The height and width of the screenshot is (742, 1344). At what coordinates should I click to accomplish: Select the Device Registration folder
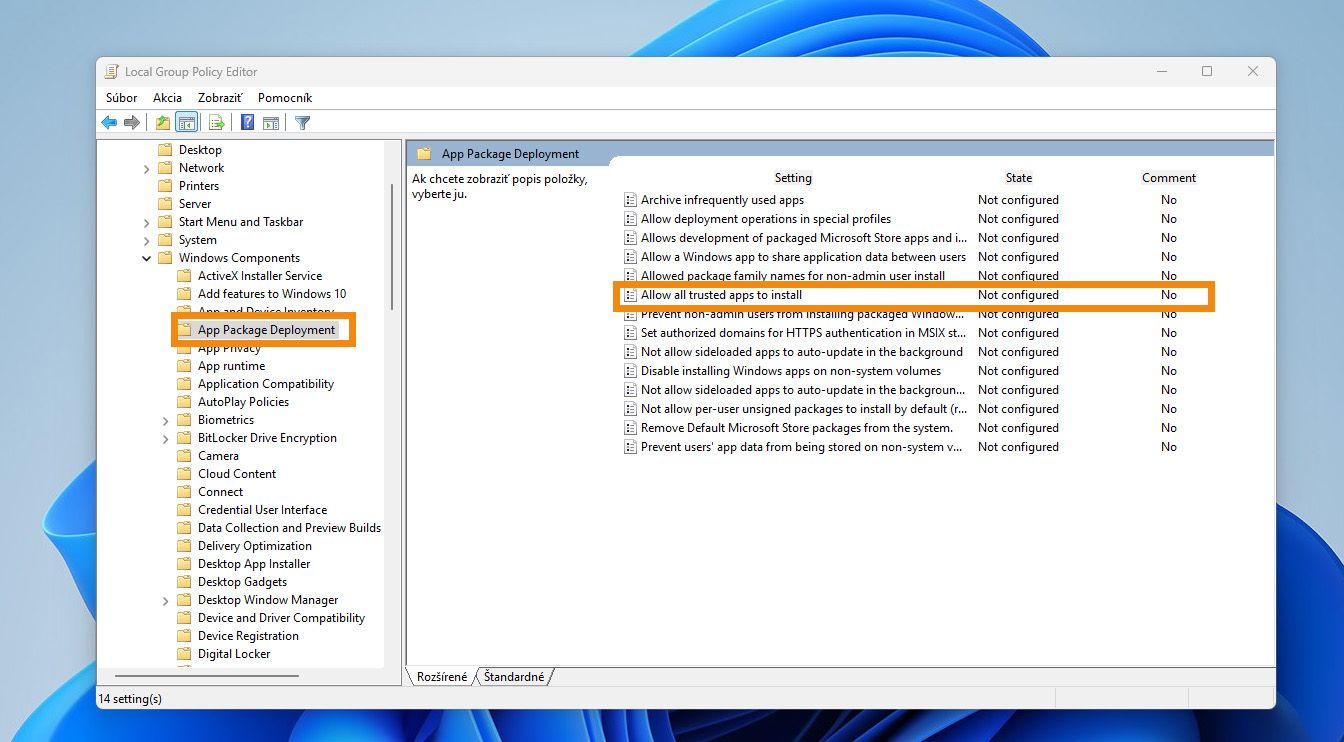click(x=248, y=636)
